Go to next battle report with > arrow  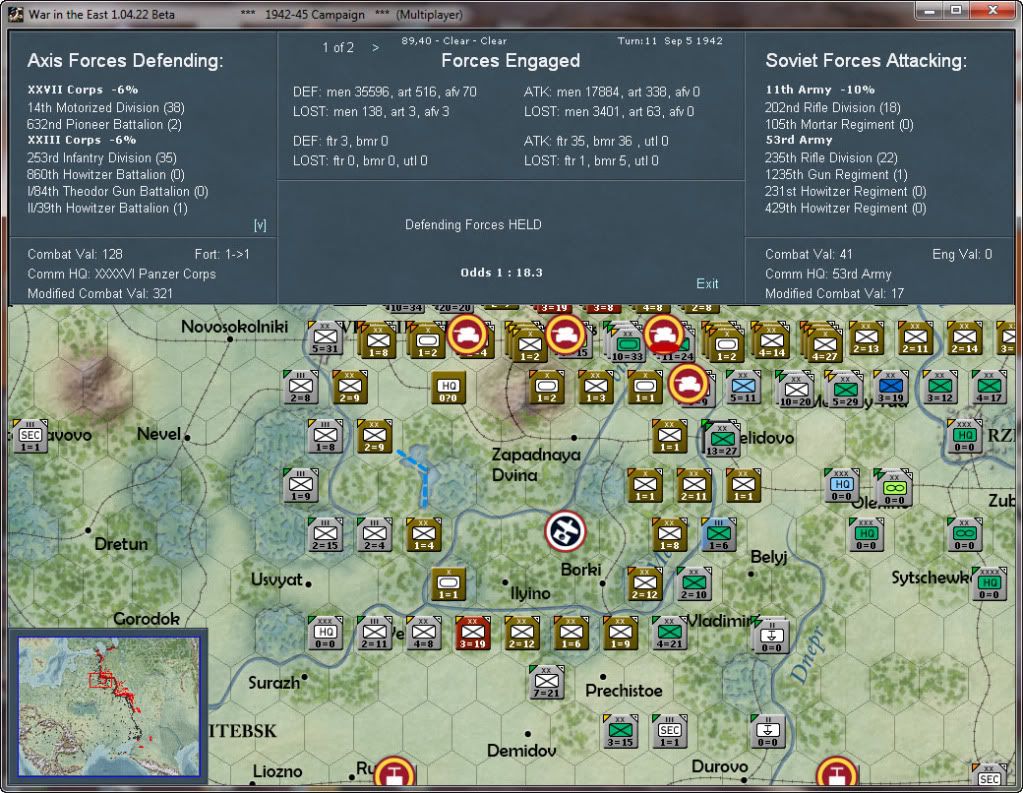tap(375, 48)
